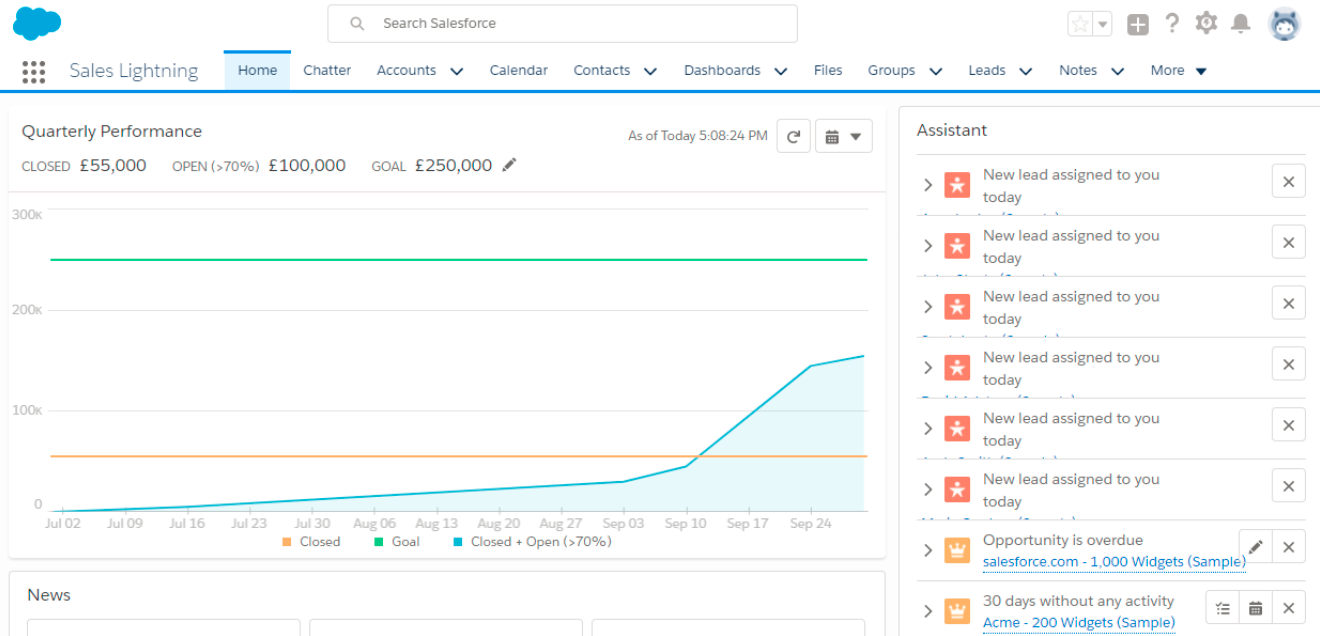This screenshot has width=1320, height=636.
Task: Switch to the Files tab
Action: point(828,71)
